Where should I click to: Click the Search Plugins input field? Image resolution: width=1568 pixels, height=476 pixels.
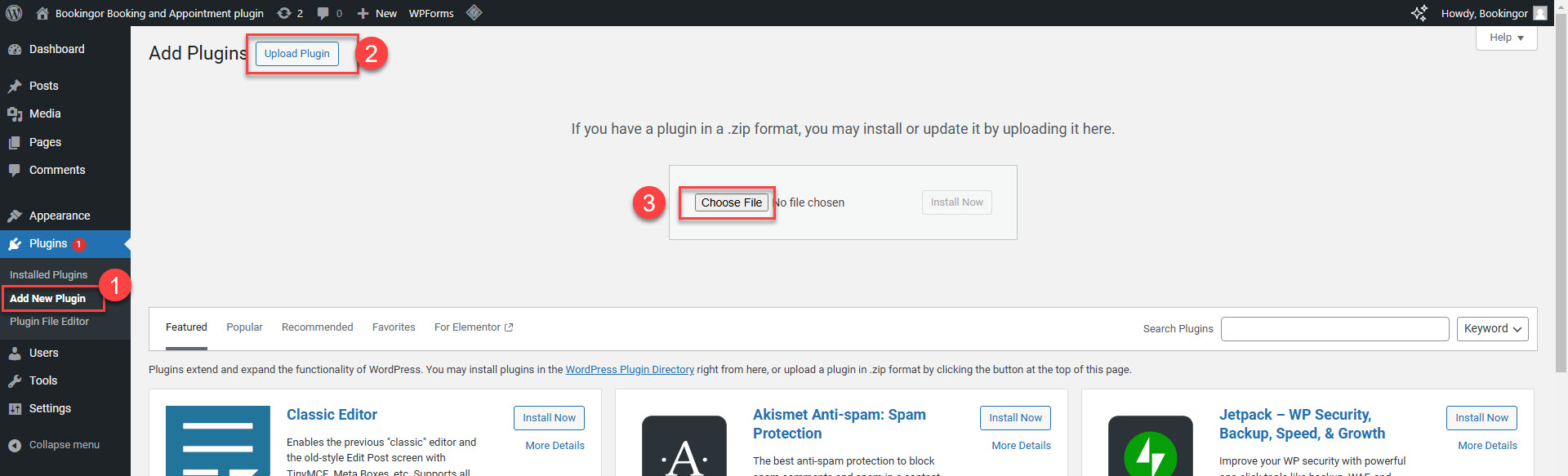(1335, 328)
